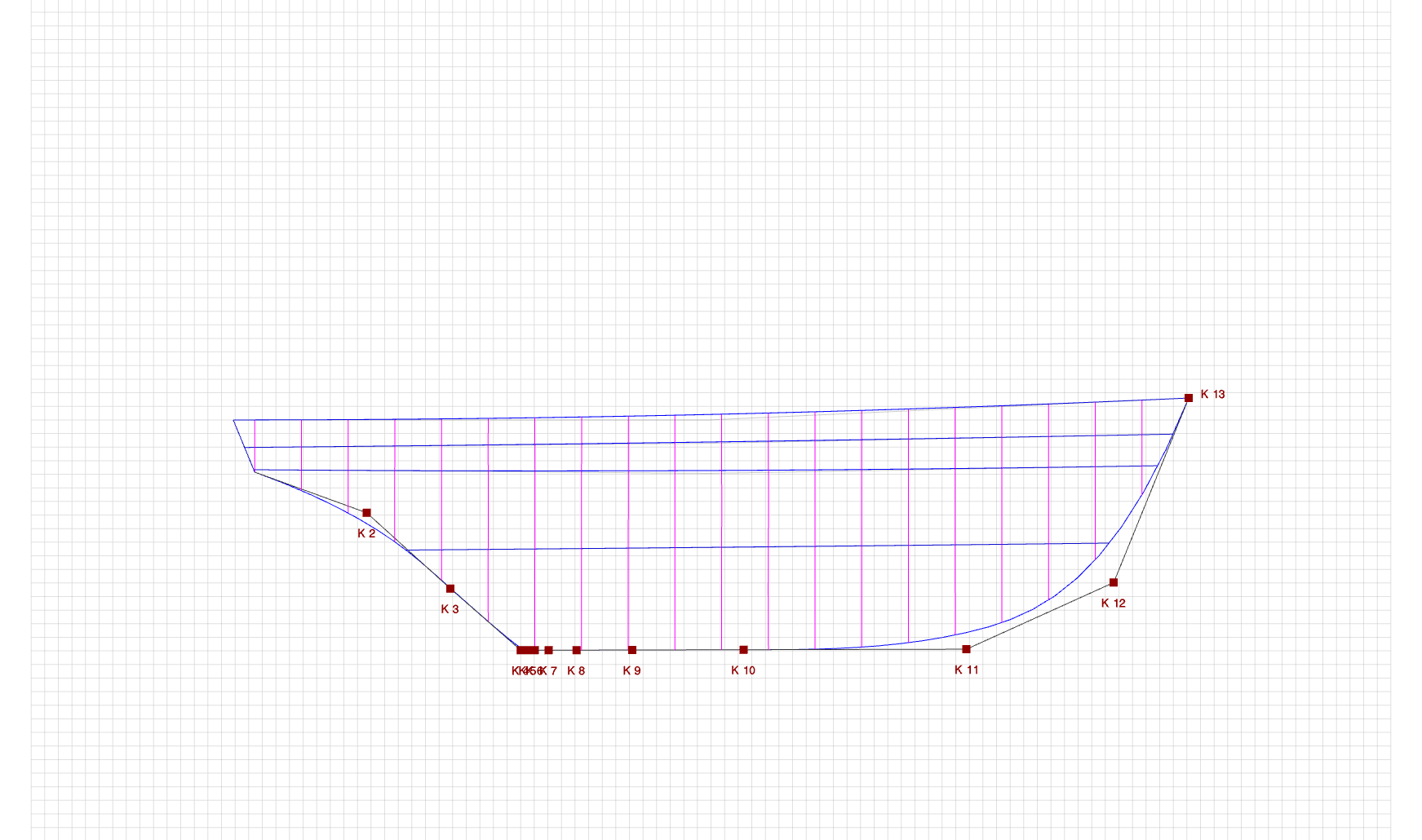Click the overlapping K4–K6 control point cluster
This screenshot has width=1422, height=840.
point(527,650)
